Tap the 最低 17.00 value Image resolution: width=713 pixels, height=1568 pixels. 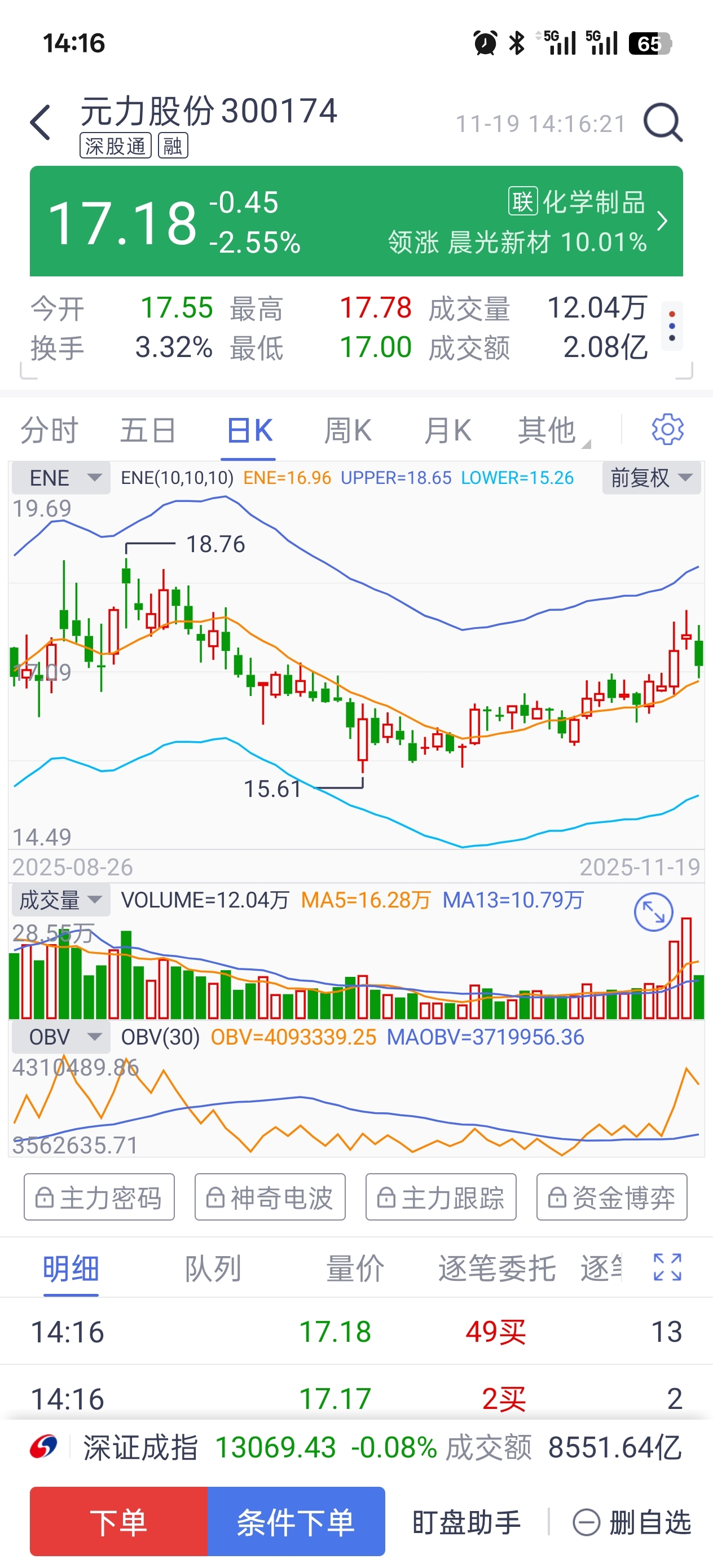pyautogui.click(x=376, y=347)
